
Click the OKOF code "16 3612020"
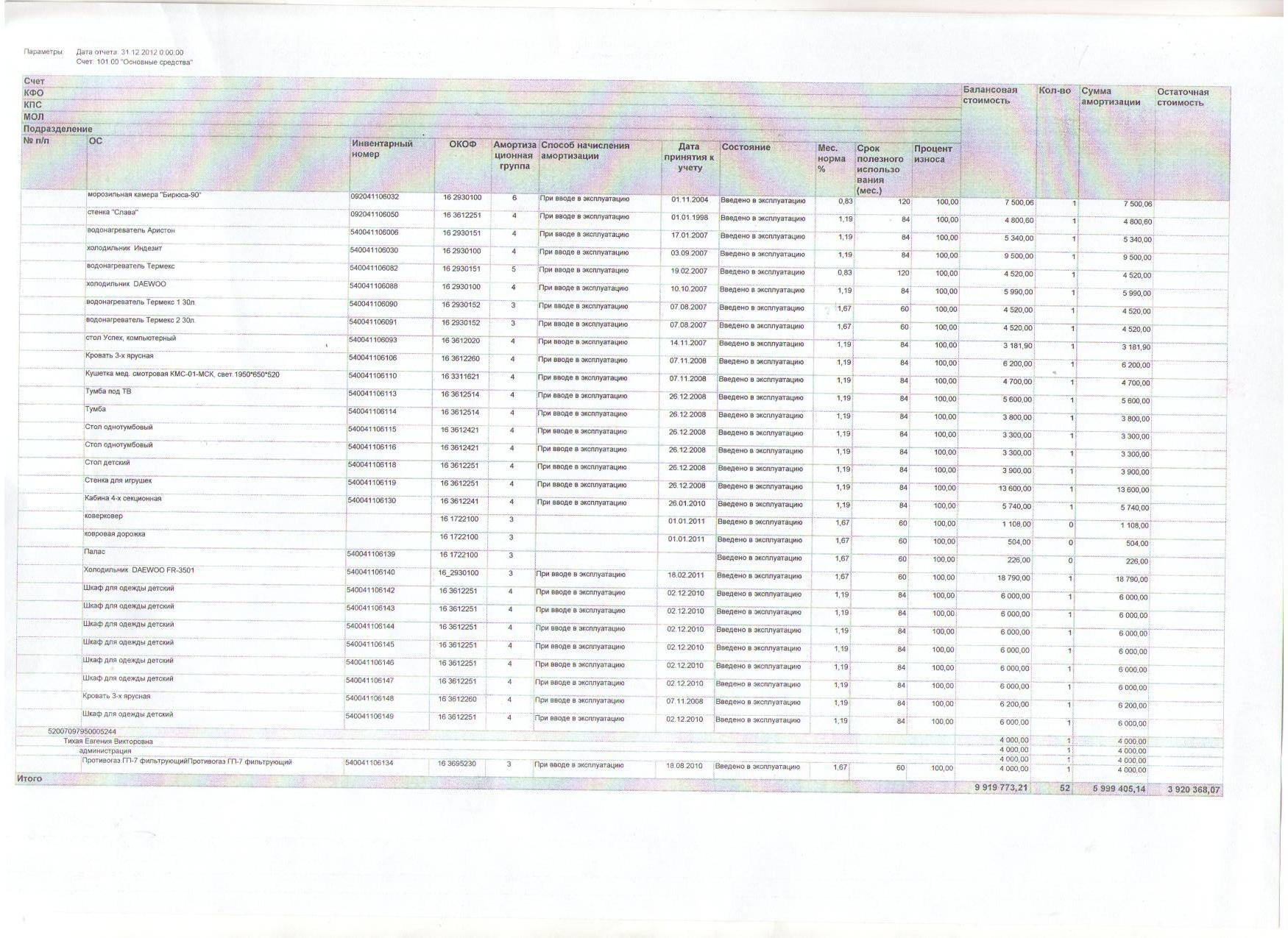tap(460, 341)
